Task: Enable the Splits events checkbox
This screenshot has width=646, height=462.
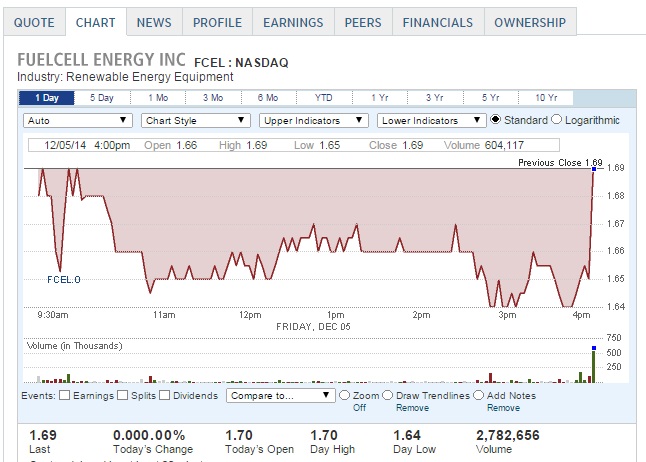Action: pos(122,395)
